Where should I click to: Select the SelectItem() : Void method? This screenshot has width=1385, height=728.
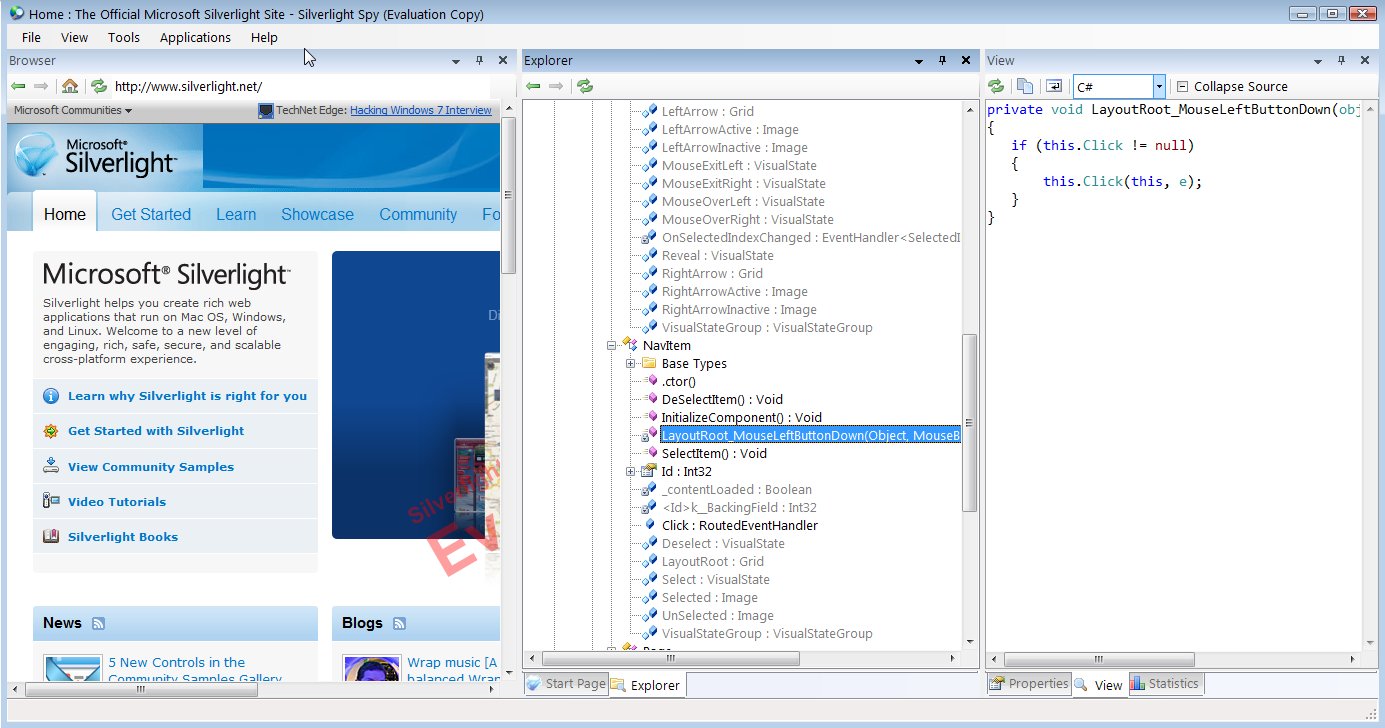pos(714,453)
